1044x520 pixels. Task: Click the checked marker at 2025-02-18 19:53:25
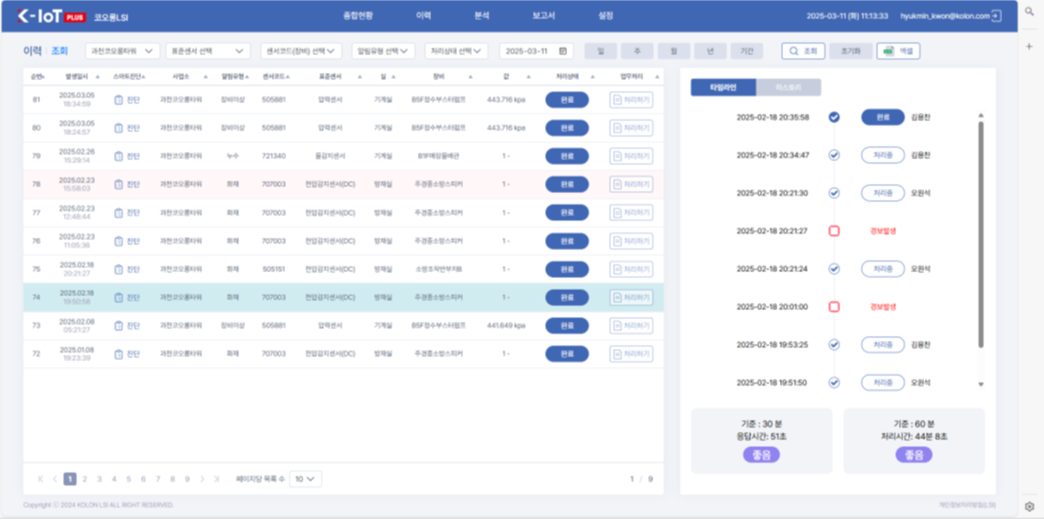834,345
